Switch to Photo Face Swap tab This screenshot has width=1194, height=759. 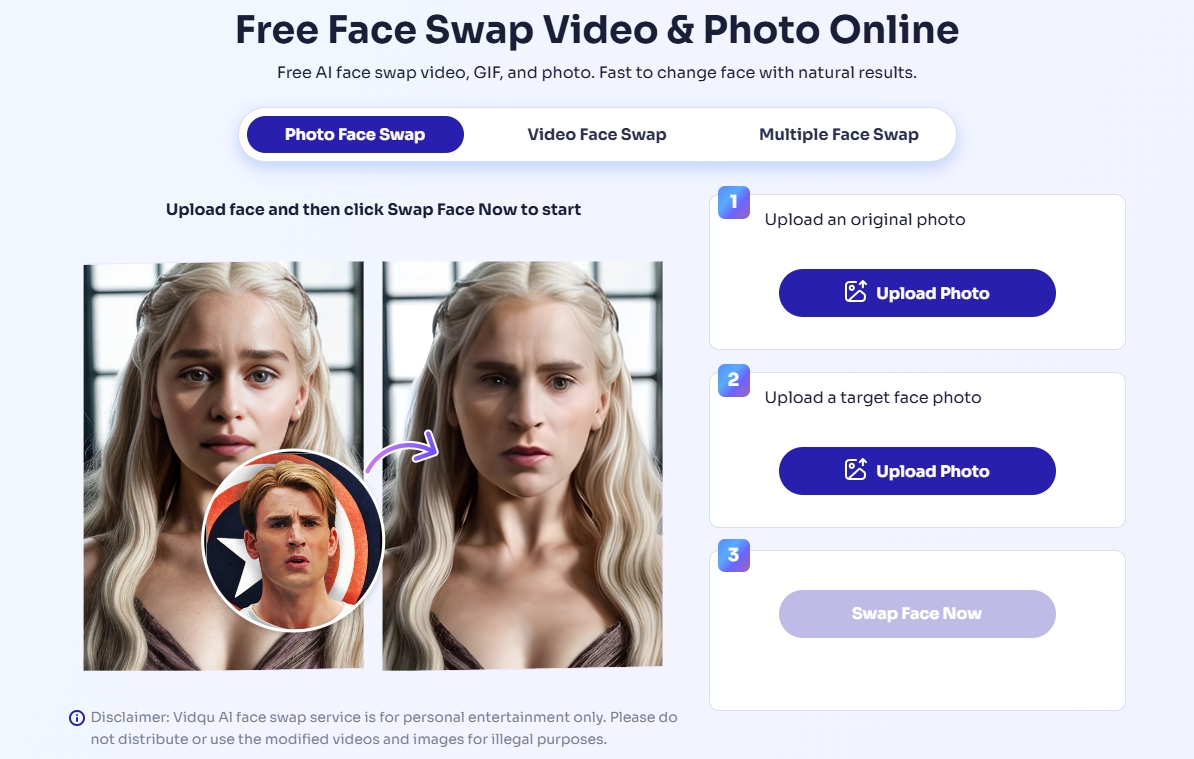355,135
